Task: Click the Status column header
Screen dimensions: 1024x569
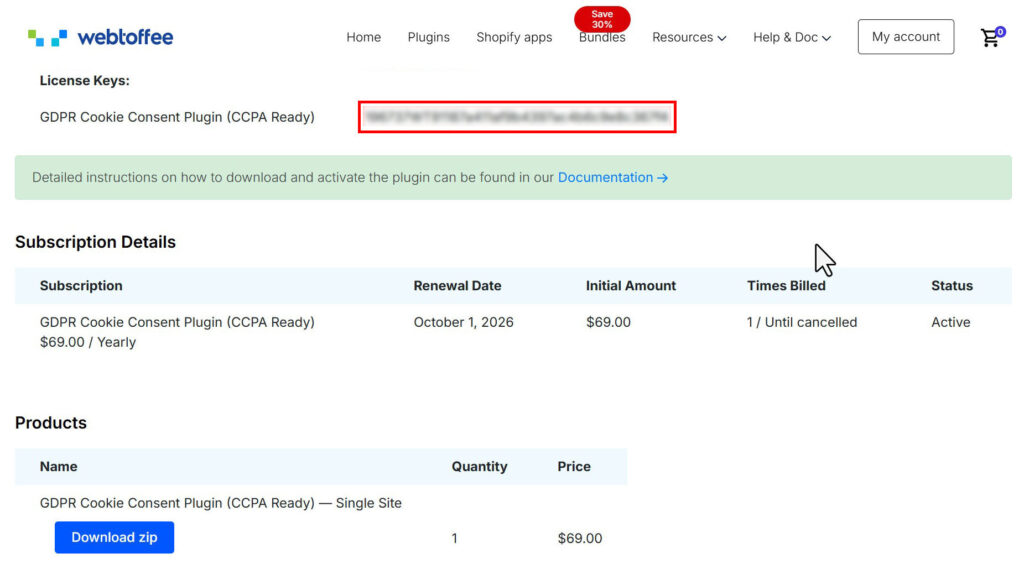Action: pos(952,285)
